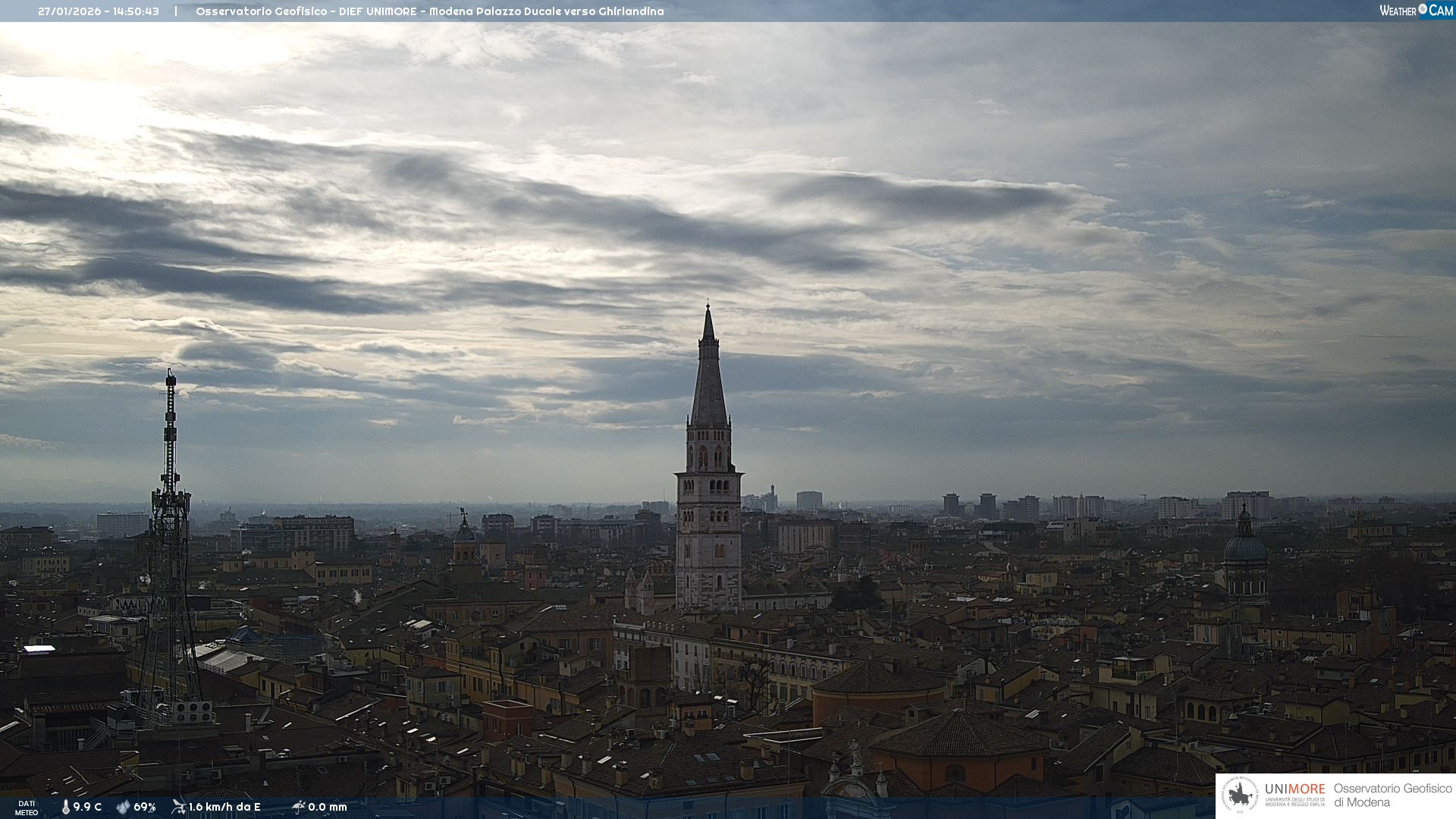Click the UNIMORE university crest emblem
The image size is (1456, 819).
click(1241, 795)
